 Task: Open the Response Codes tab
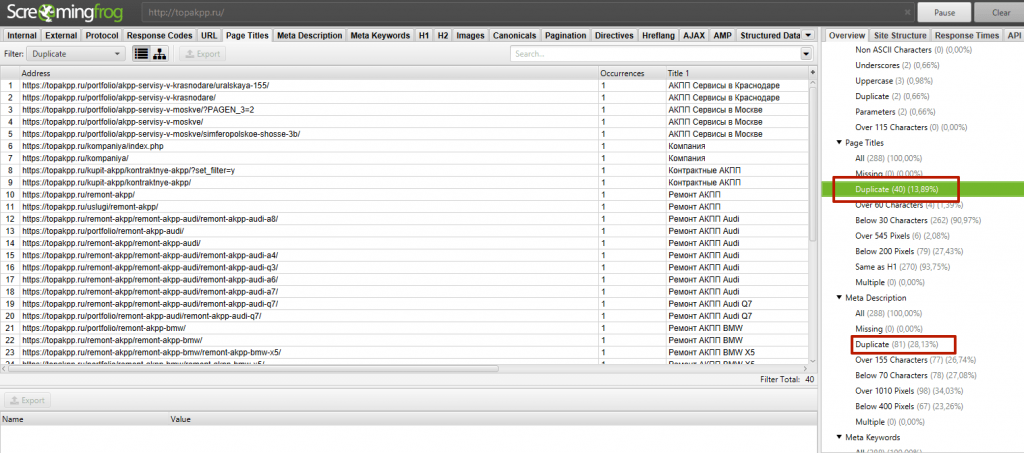(x=160, y=35)
